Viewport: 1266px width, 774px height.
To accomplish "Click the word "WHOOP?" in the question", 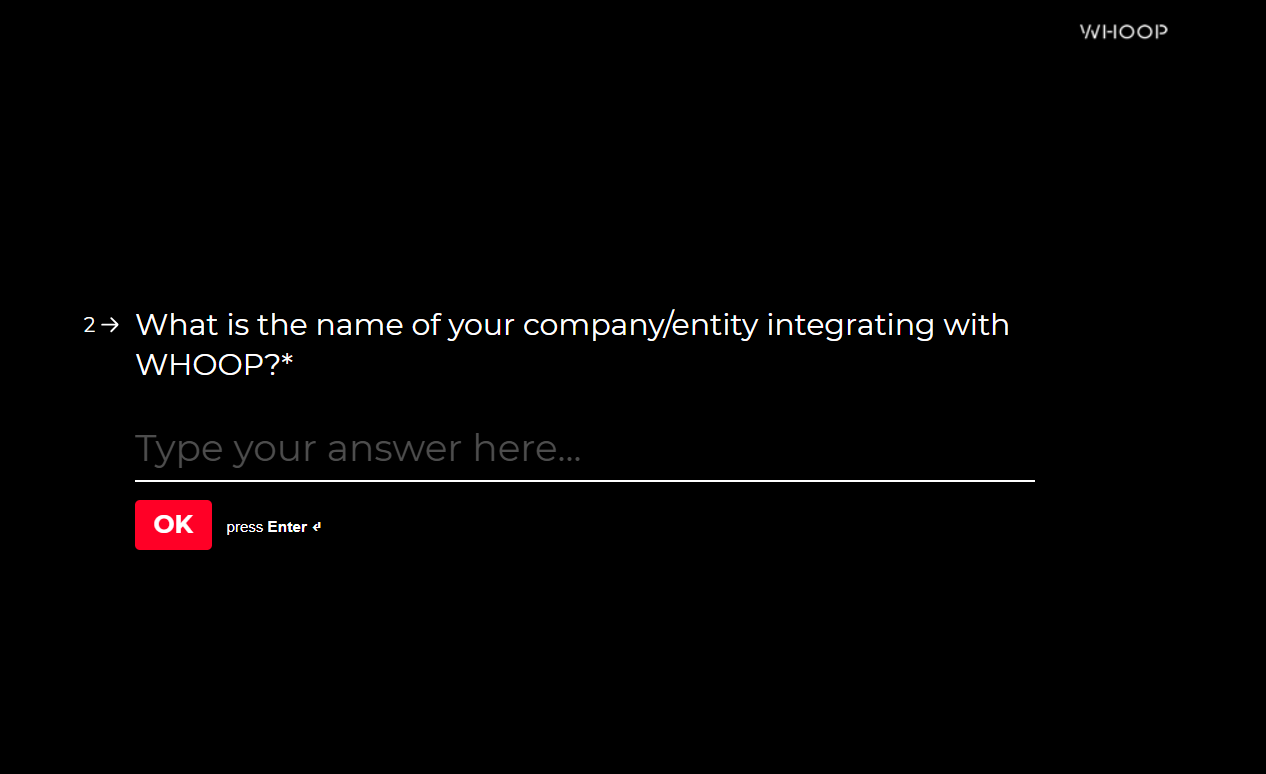I will coord(207,365).
